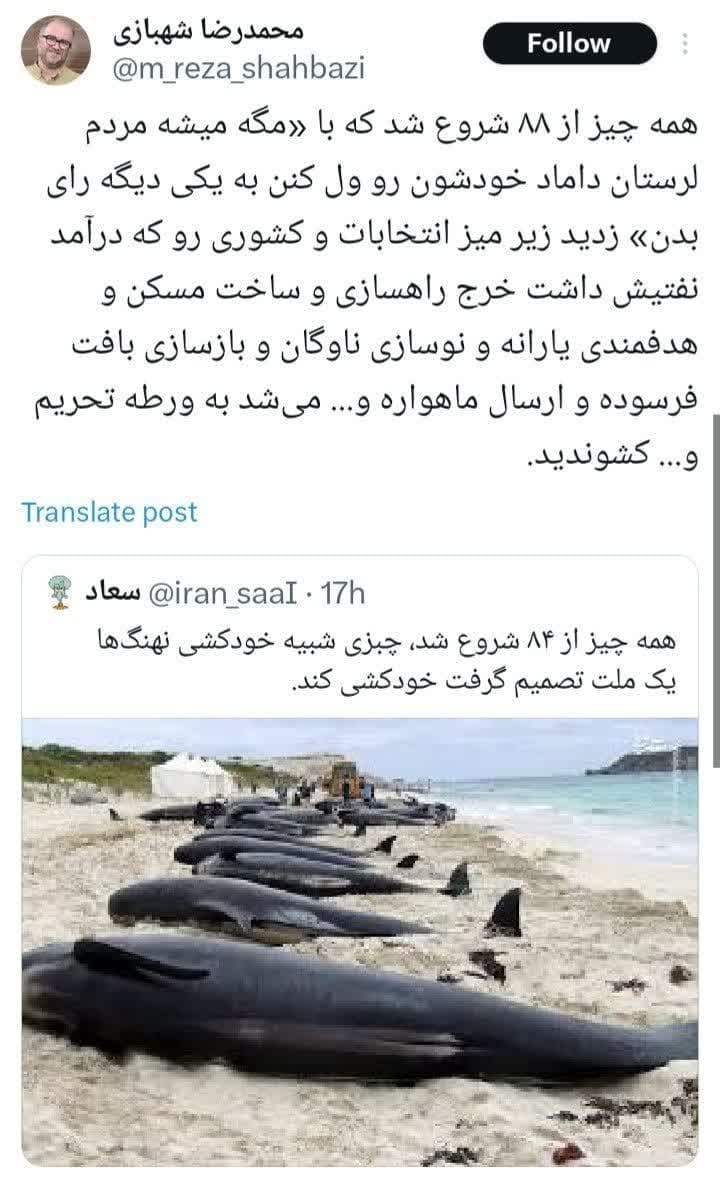Open the quoted user's Squidward avatar
The width and height of the screenshot is (720, 1183).
59,592
